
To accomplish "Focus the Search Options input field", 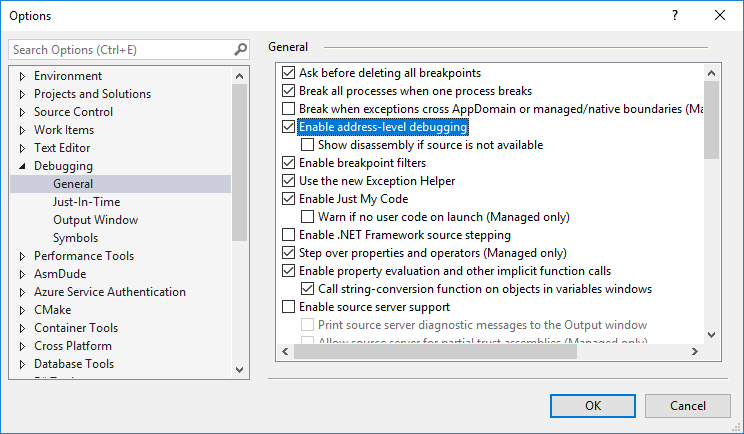I will click(x=120, y=49).
